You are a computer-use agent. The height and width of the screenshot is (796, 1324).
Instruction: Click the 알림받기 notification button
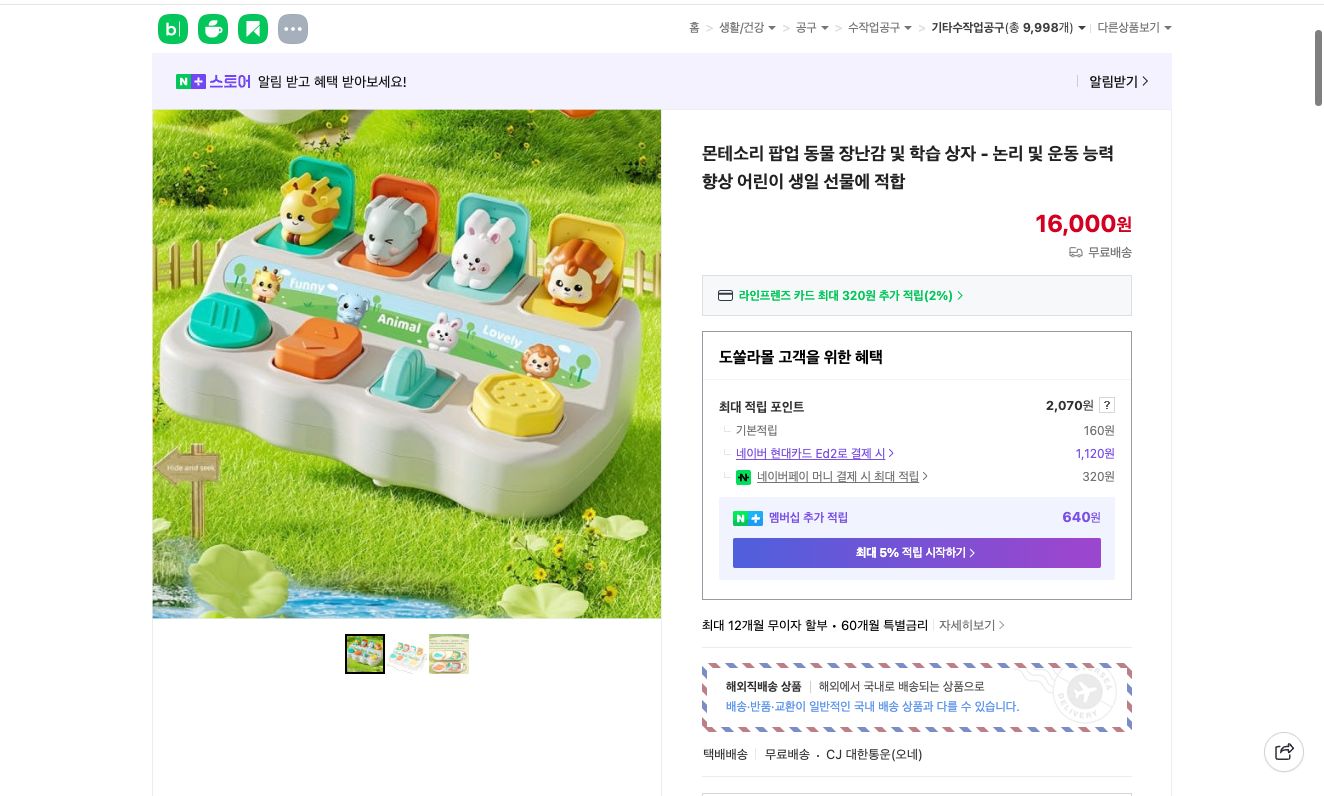tap(1113, 82)
